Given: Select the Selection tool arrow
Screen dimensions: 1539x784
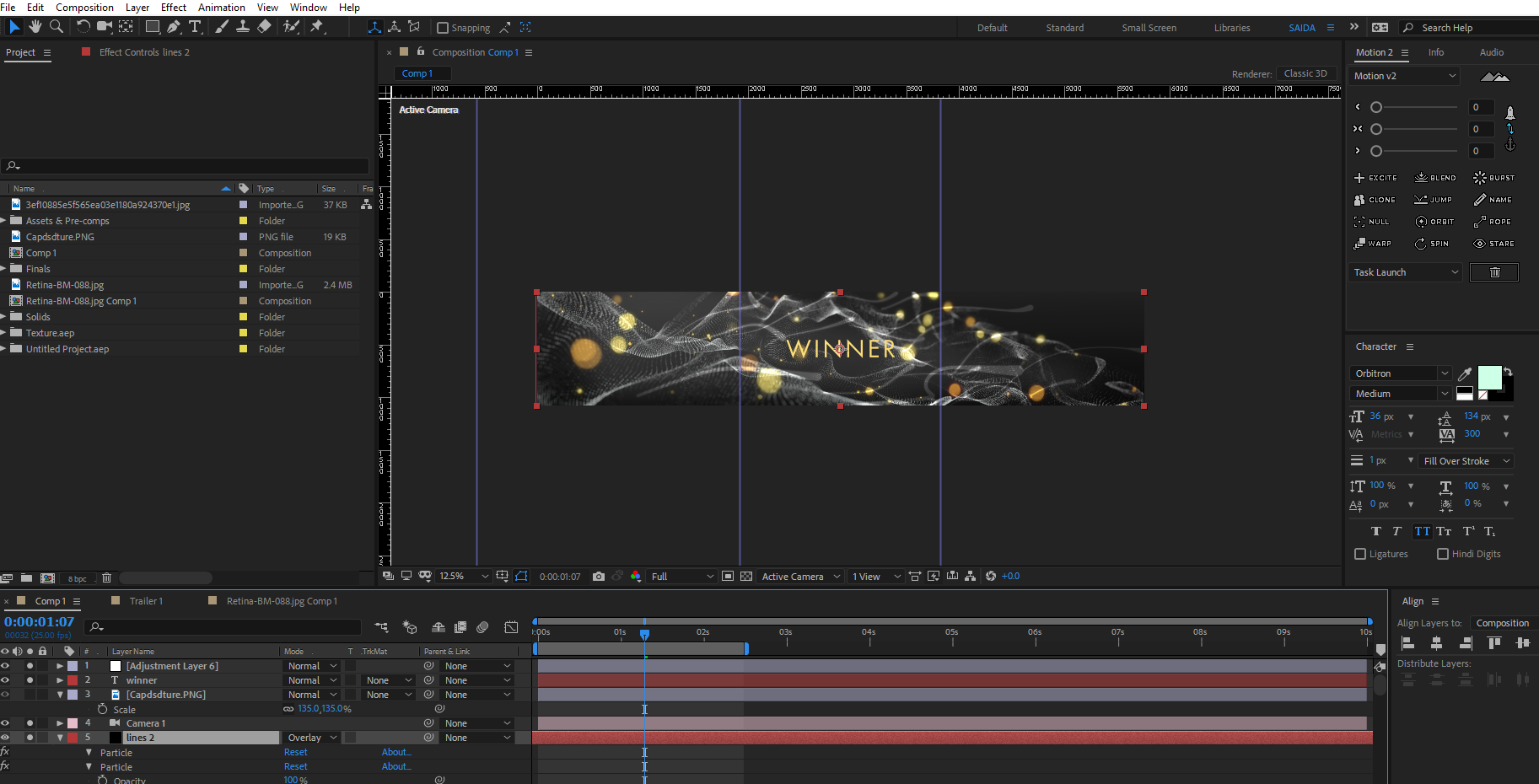Looking at the screenshot, I should coord(14,27).
